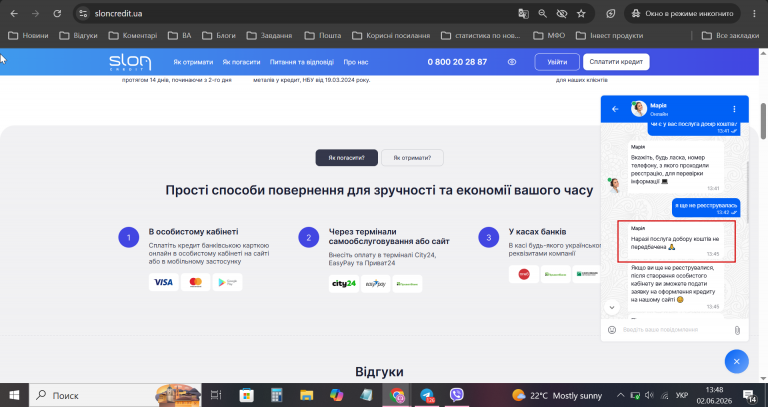Go back in Chrome browser
Image resolution: width=768 pixels, height=407 pixels.
click(14, 14)
